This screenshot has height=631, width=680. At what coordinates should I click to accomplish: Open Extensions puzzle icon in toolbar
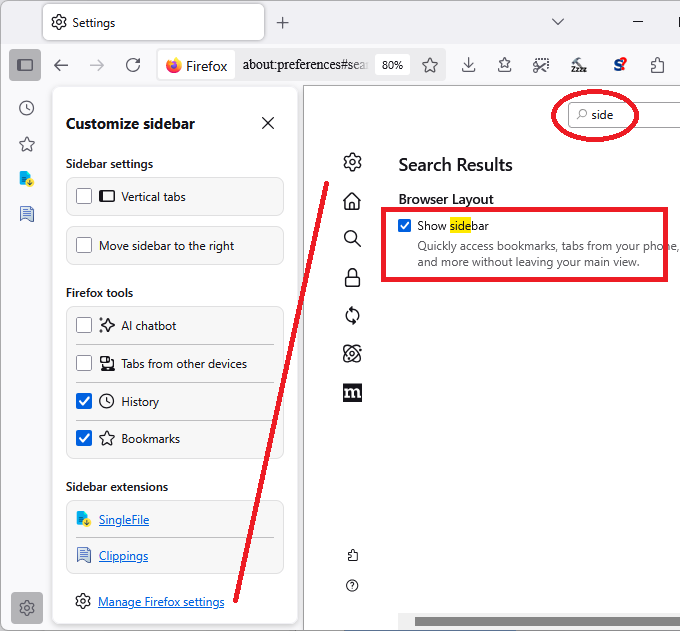click(657, 65)
